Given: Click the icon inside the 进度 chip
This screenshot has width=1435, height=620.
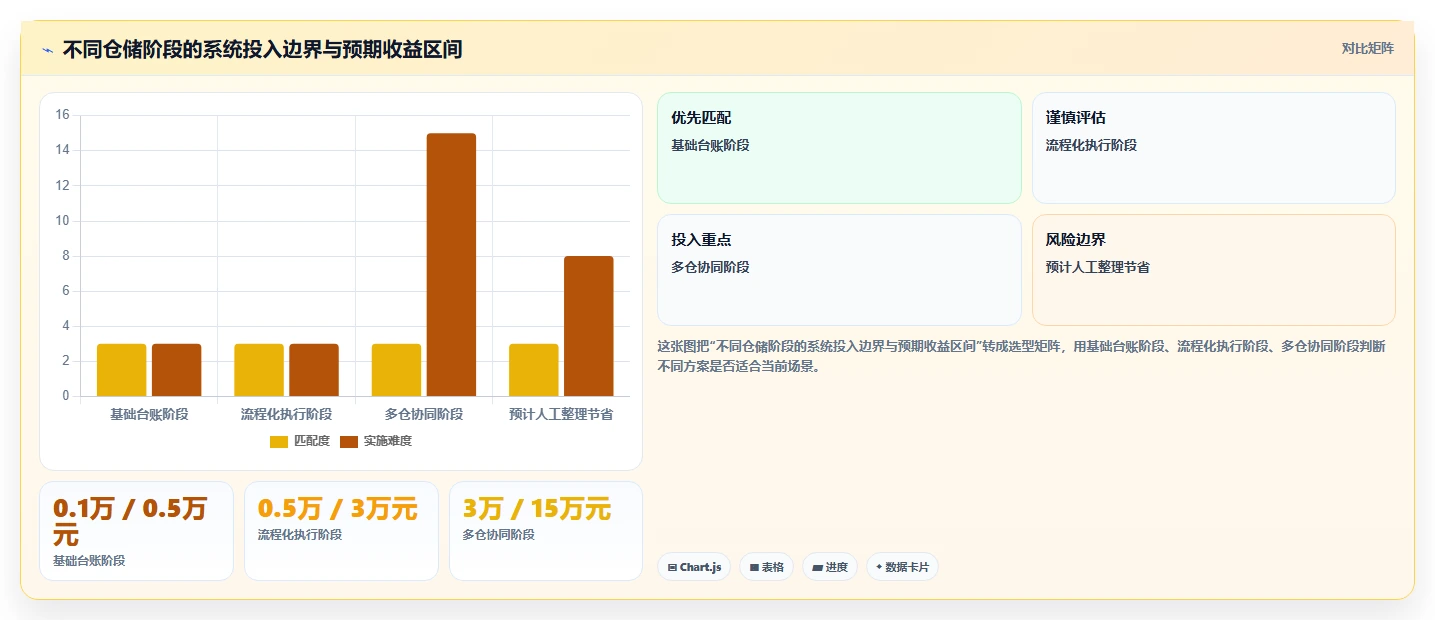Looking at the screenshot, I should point(817,567).
